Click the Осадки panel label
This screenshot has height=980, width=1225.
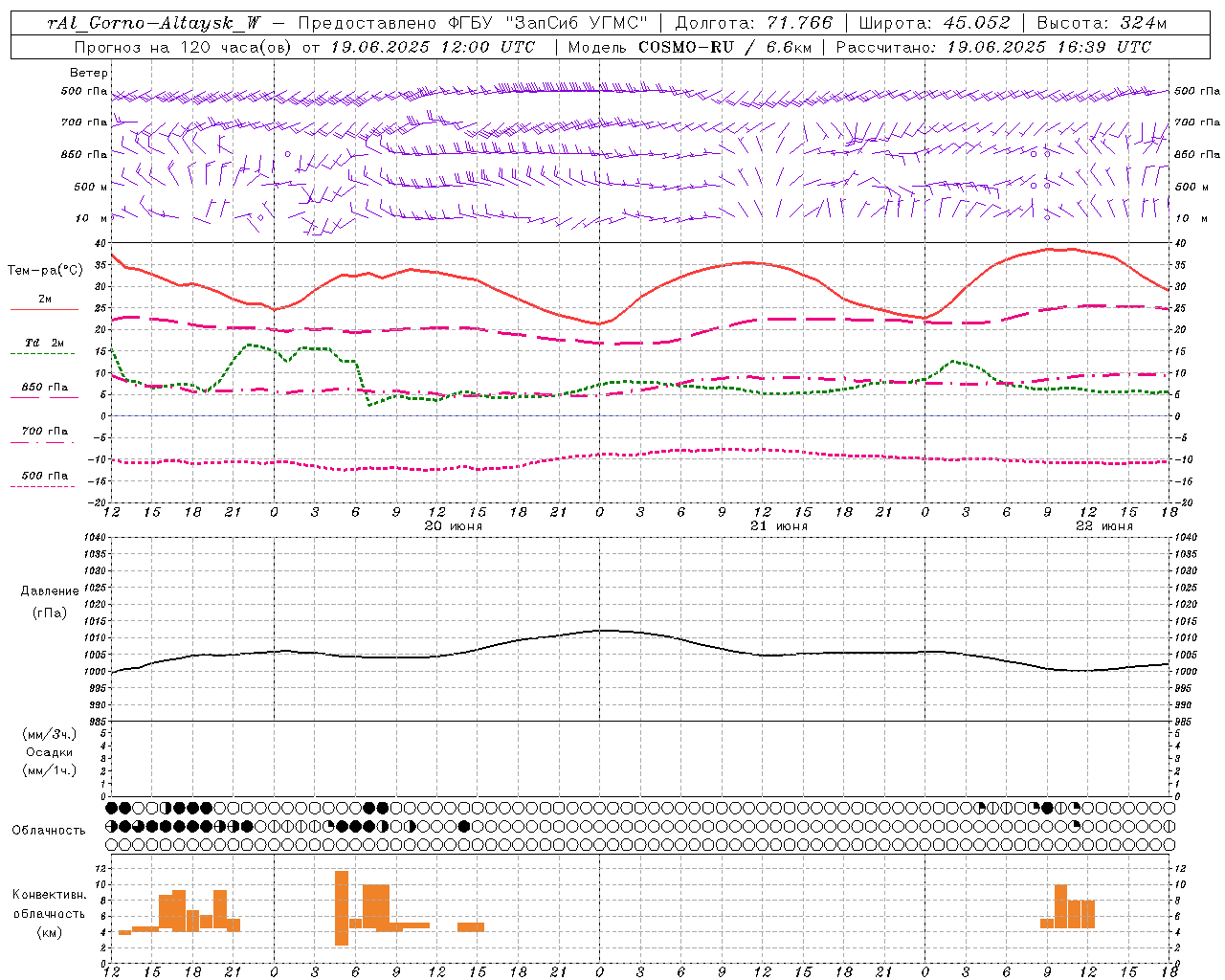coord(50,752)
